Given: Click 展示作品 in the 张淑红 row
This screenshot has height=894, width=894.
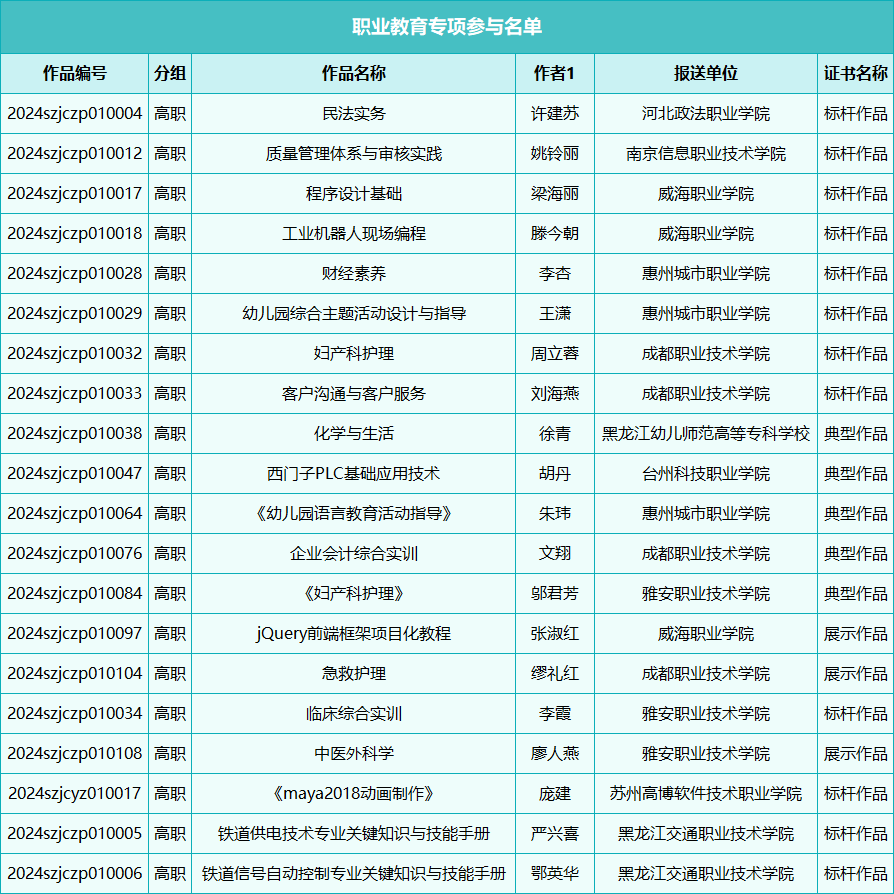Looking at the screenshot, I should [x=855, y=633].
